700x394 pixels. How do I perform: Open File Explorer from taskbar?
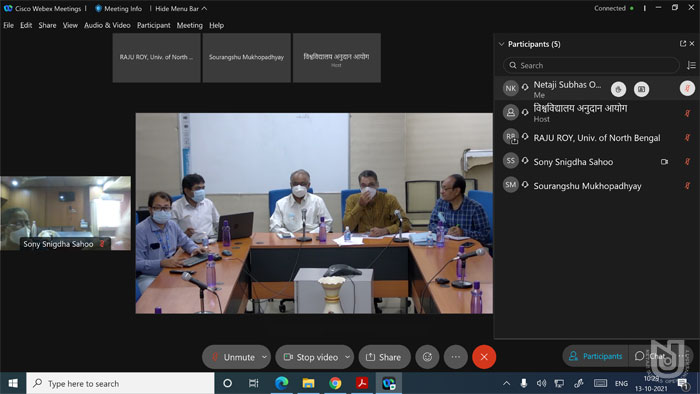[308, 383]
